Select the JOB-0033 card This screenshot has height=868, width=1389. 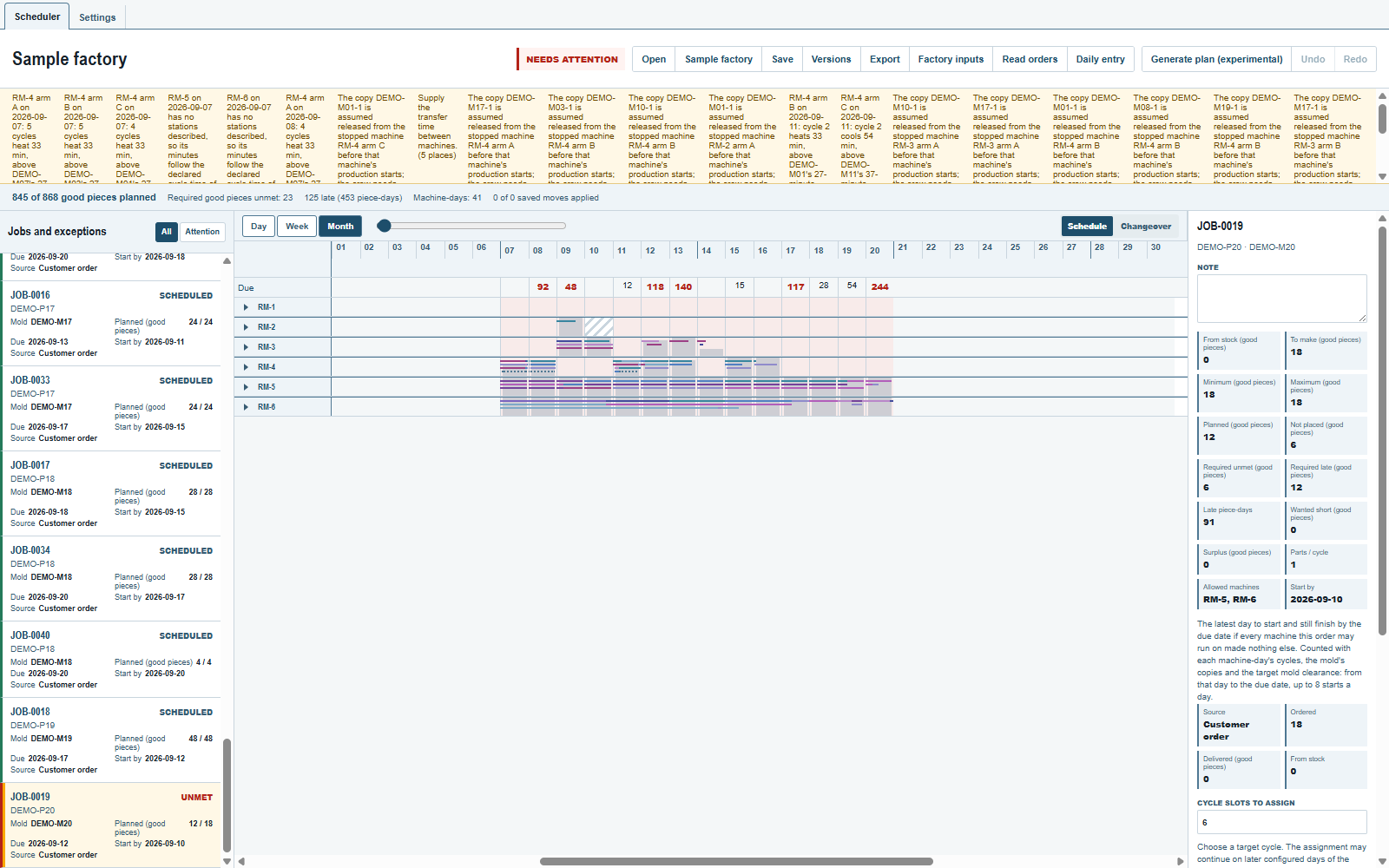coord(110,408)
